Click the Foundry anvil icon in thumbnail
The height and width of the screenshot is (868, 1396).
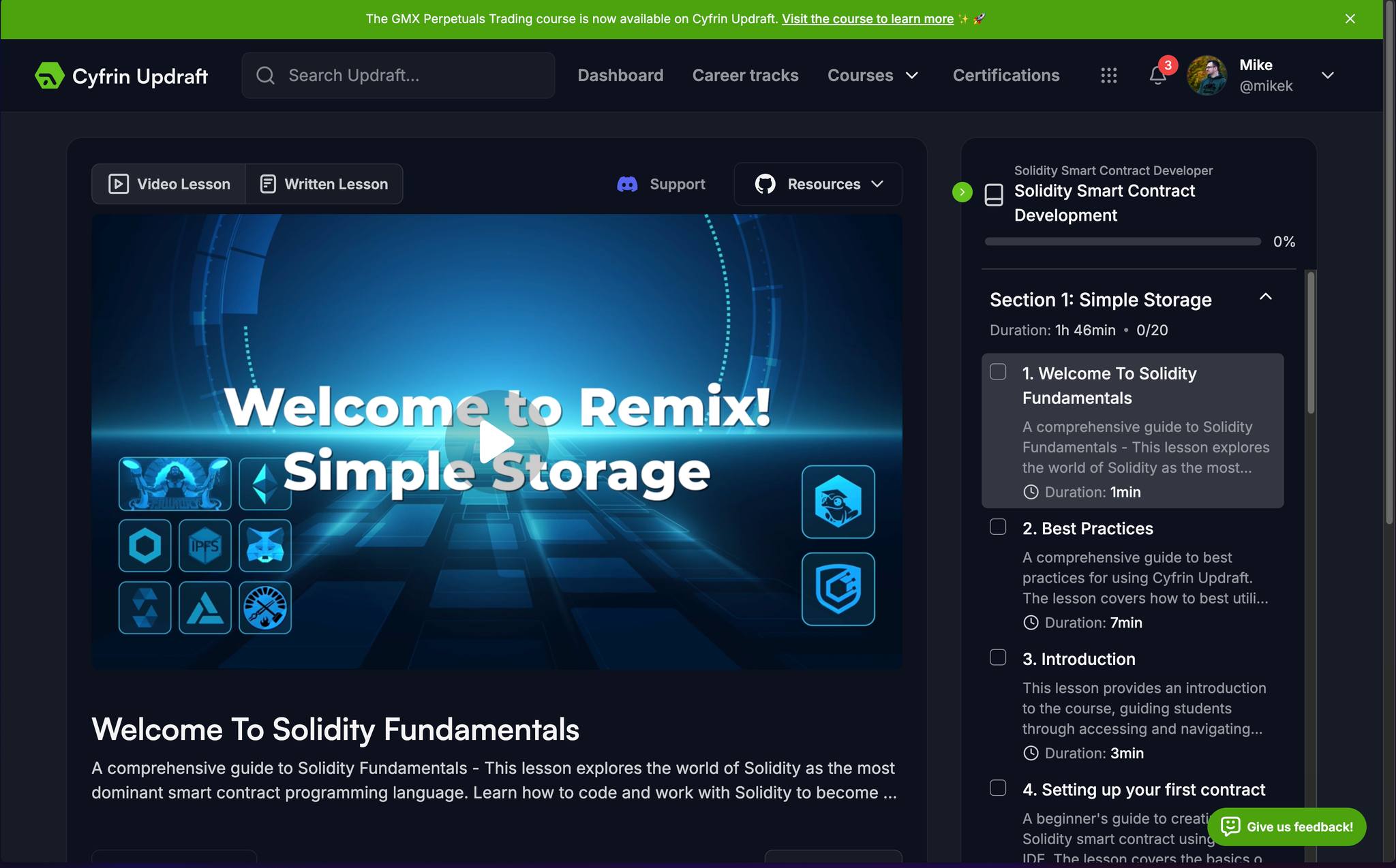265,608
